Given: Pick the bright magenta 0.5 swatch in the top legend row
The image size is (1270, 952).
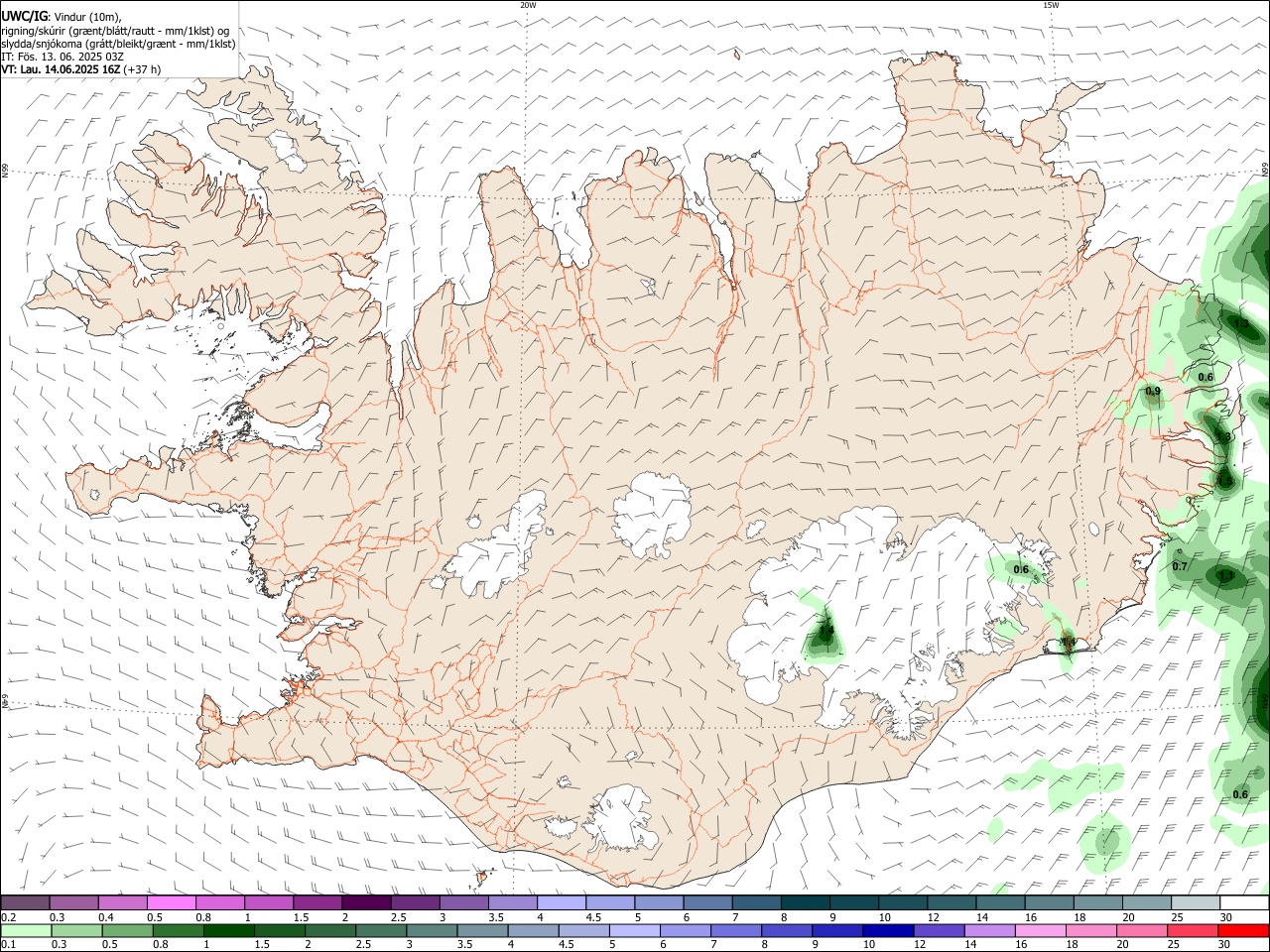Looking at the screenshot, I should (x=171, y=903).
